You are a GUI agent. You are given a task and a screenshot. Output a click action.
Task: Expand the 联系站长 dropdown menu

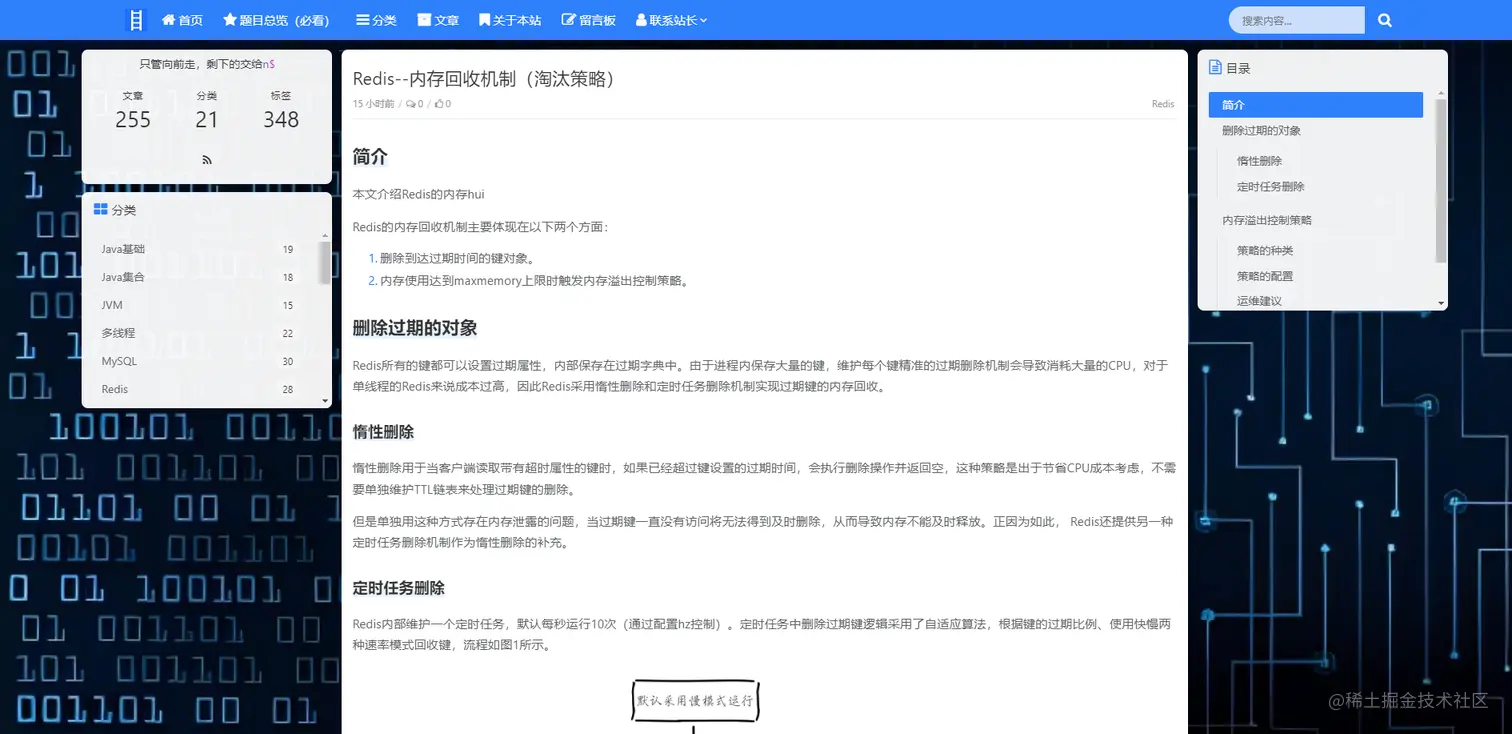[x=671, y=20]
